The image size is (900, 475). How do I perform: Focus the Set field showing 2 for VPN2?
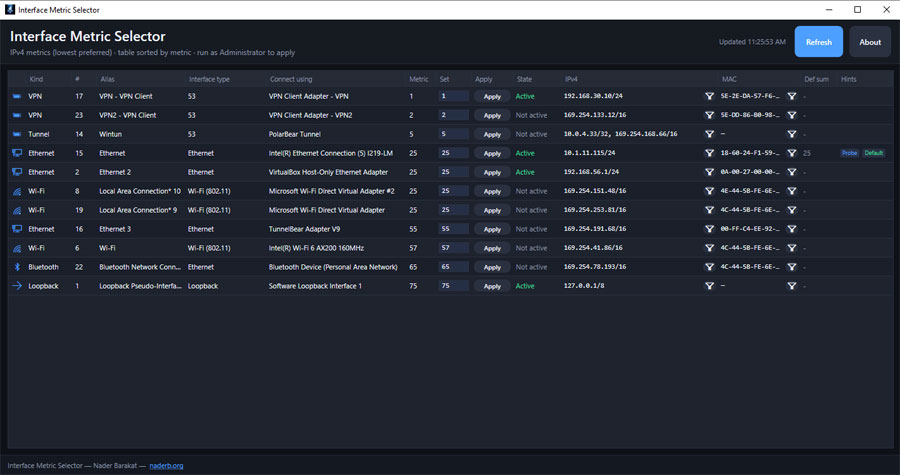point(453,115)
